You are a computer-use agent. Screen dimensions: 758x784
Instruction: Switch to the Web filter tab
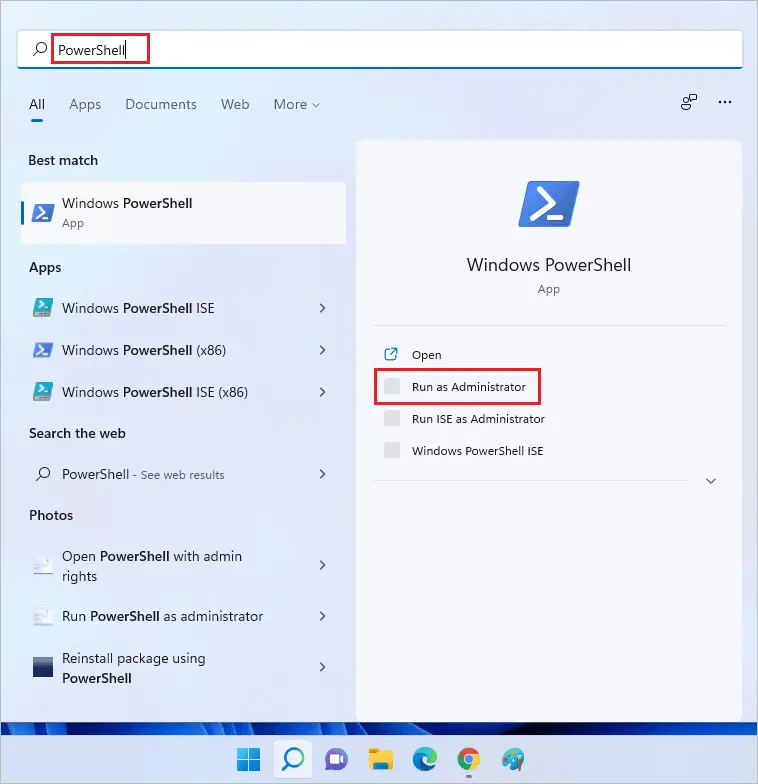tap(235, 104)
